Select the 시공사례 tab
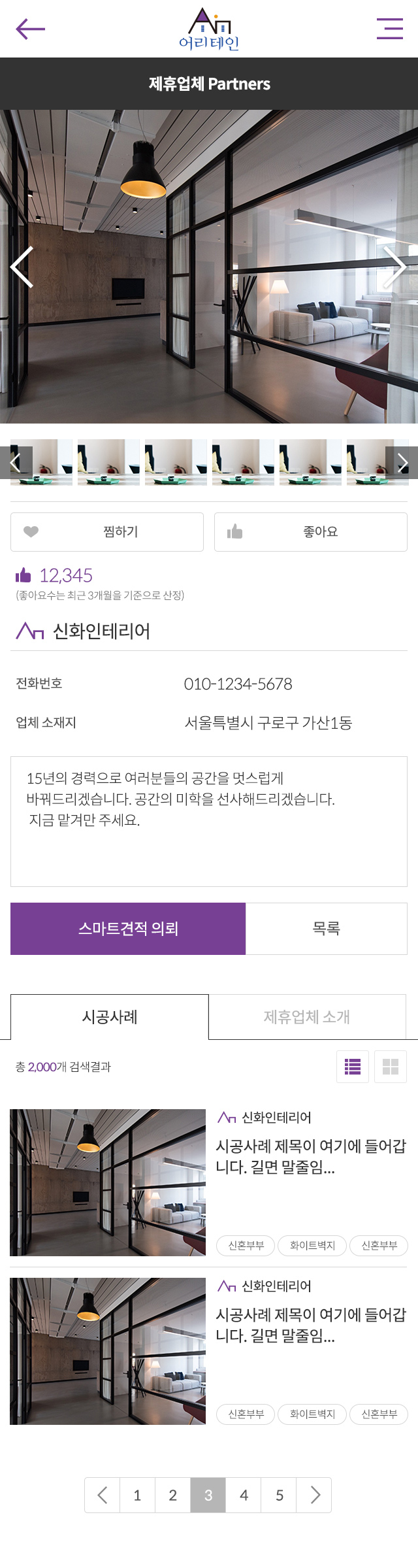The width and height of the screenshot is (418, 1568). coord(110,1017)
